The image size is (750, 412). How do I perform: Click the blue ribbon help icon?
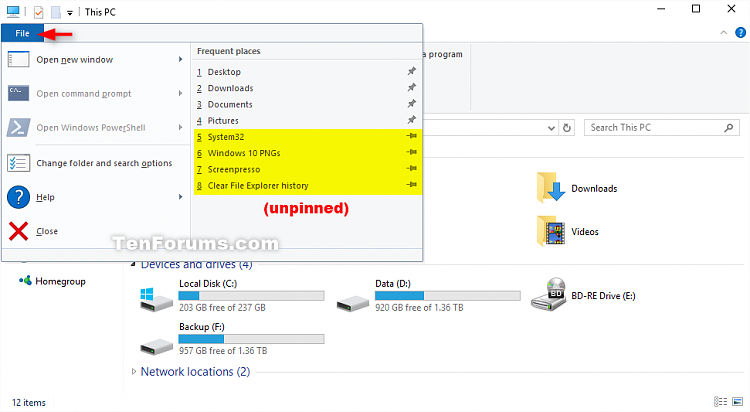click(x=740, y=33)
